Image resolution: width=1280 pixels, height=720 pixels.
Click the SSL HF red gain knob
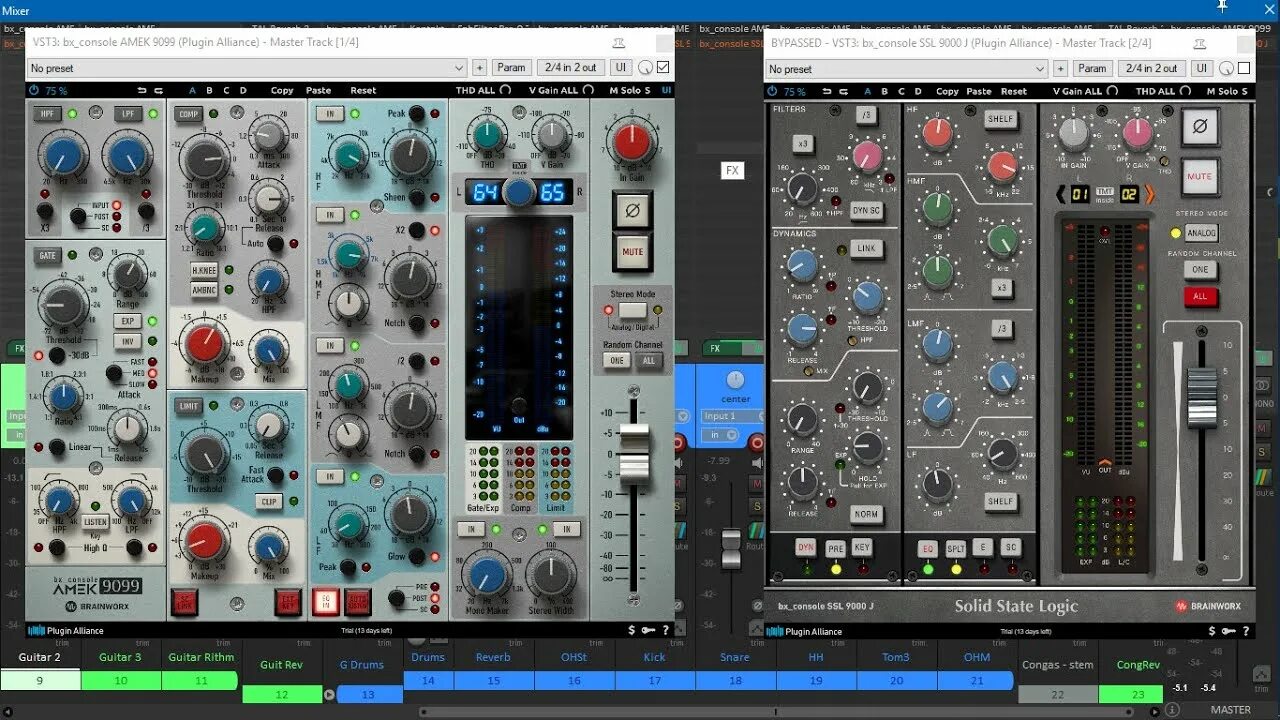pyautogui.click(x=938, y=132)
